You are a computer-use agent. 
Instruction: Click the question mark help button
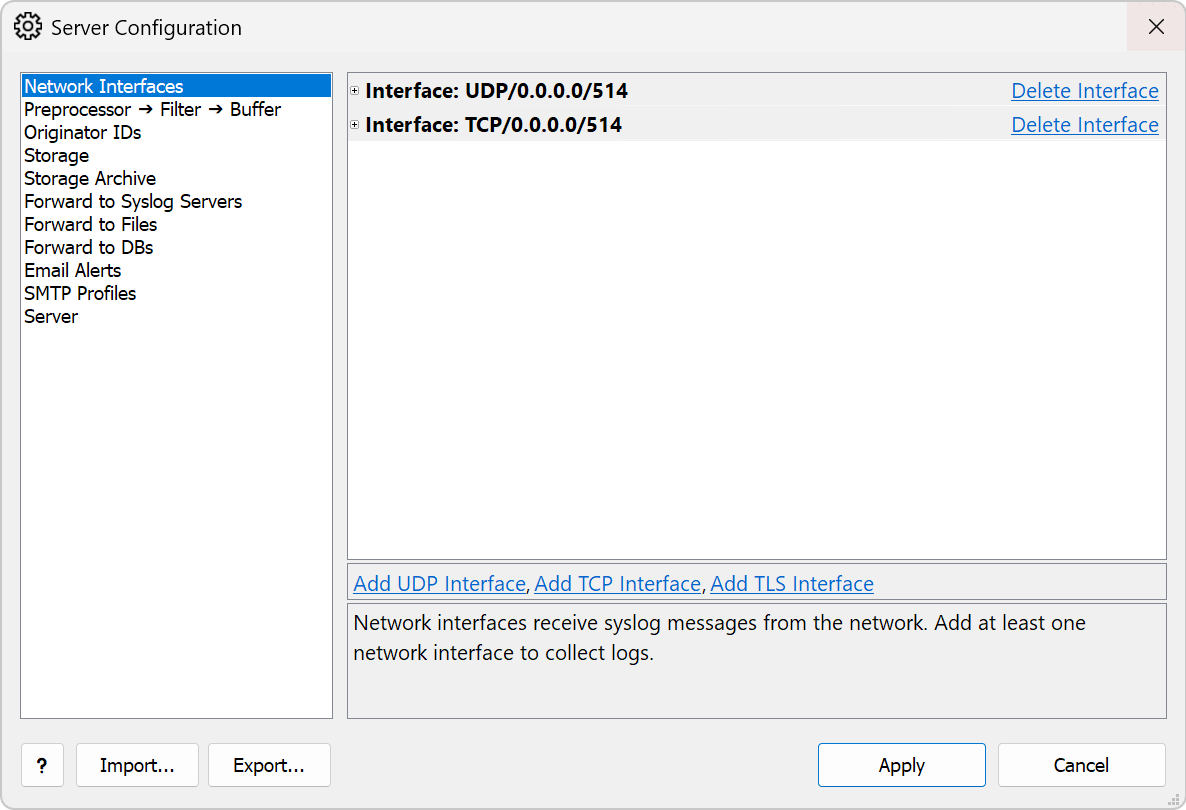coord(42,765)
